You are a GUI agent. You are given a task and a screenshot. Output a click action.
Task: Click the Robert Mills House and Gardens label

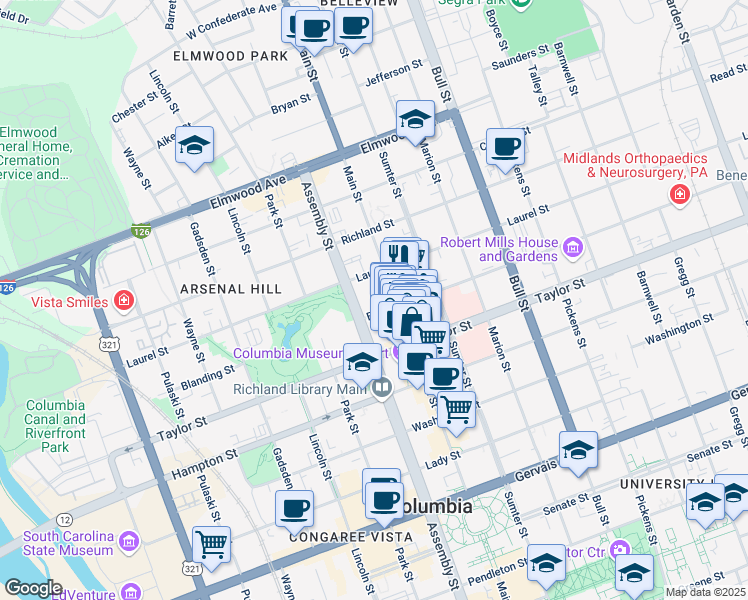(499, 249)
